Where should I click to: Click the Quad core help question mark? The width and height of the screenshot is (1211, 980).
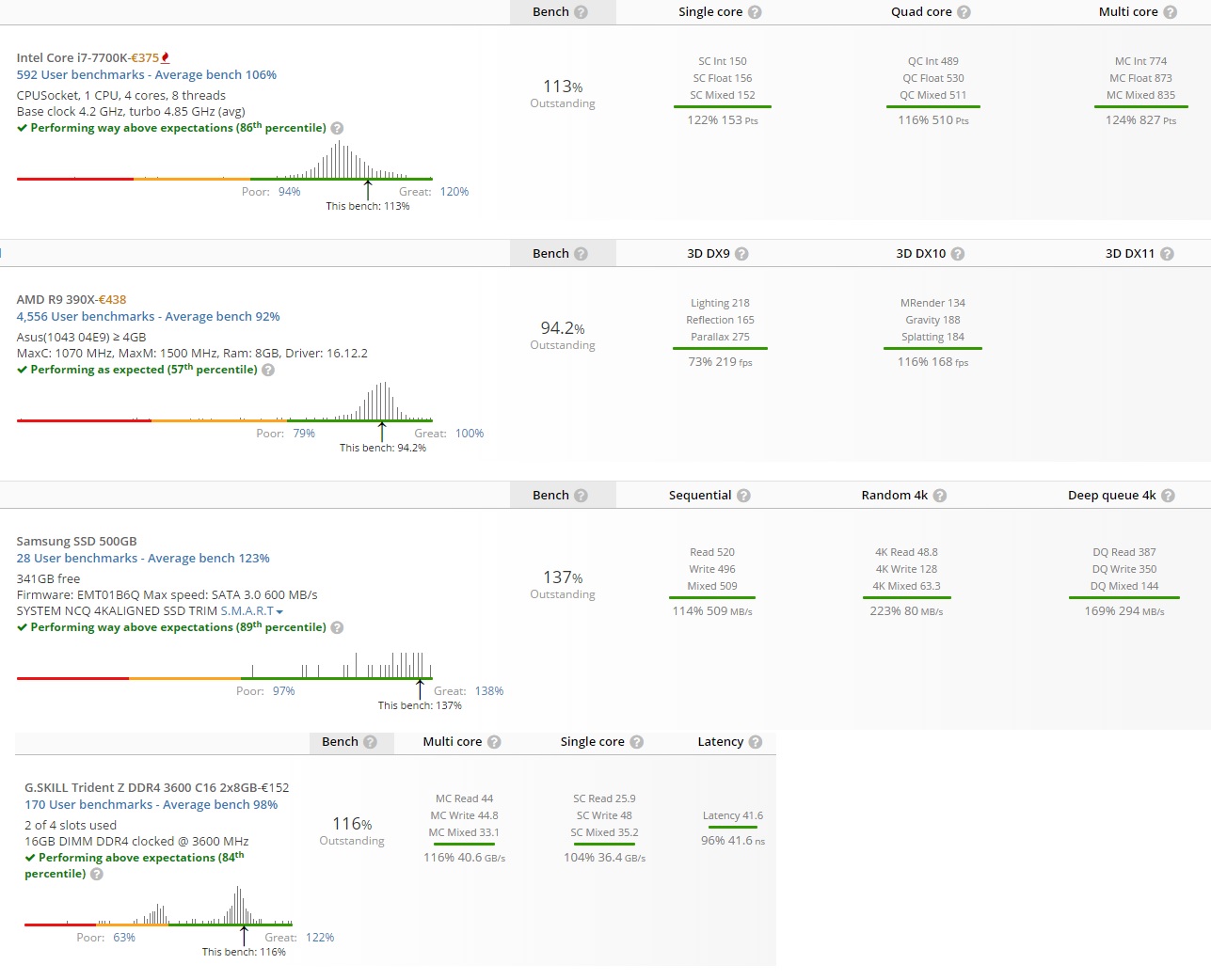[964, 12]
